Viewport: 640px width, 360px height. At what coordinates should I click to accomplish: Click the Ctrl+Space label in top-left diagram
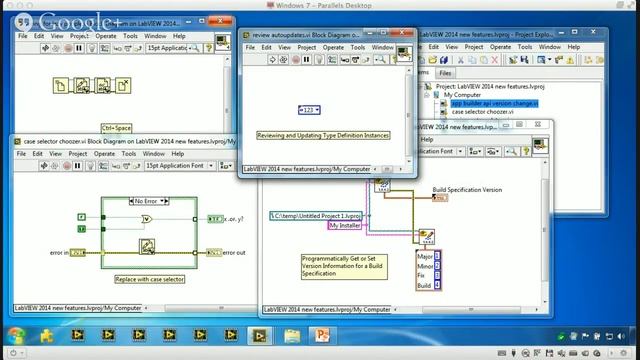[x=116, y=128]
